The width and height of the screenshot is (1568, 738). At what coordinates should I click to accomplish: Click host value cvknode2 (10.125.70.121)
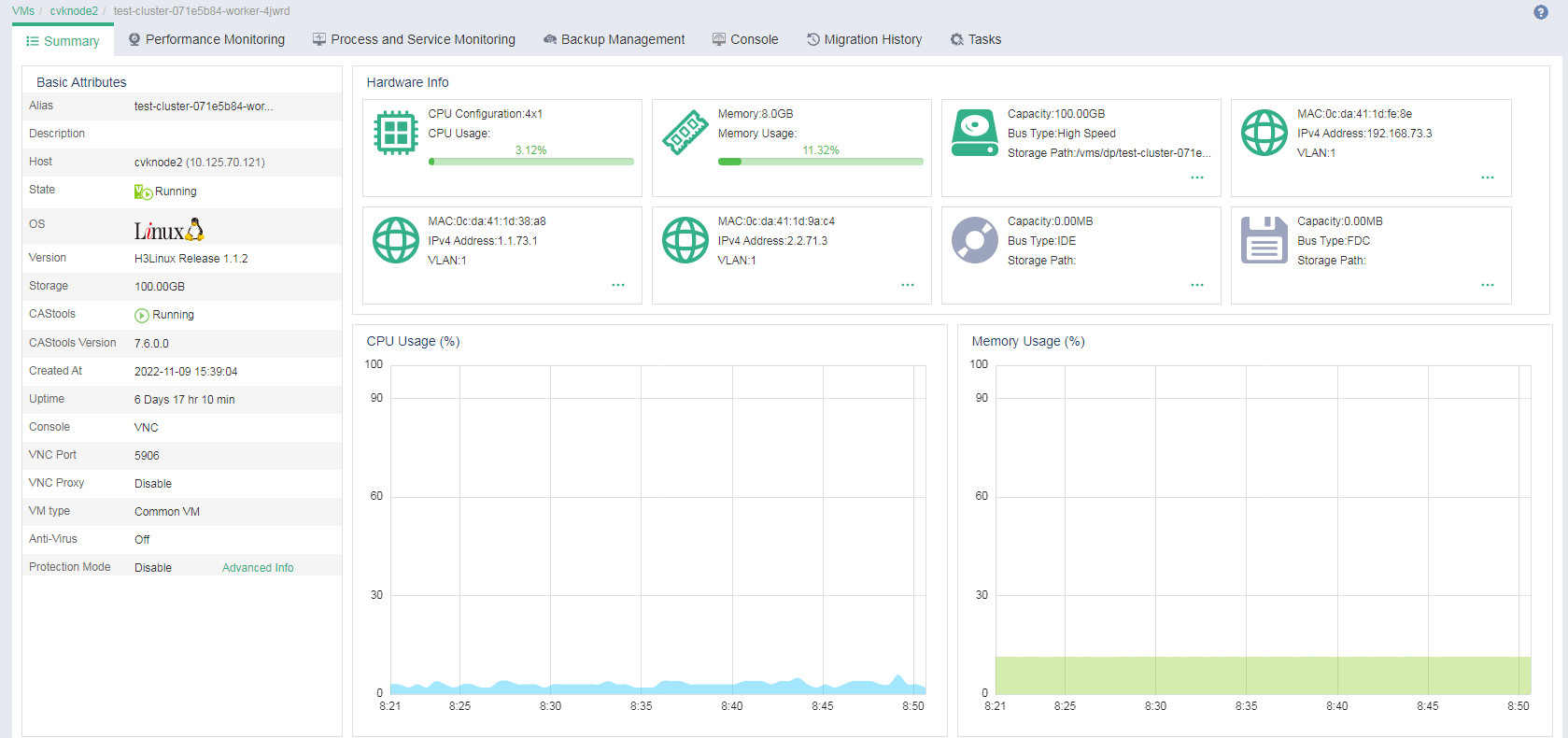[200, 163]
